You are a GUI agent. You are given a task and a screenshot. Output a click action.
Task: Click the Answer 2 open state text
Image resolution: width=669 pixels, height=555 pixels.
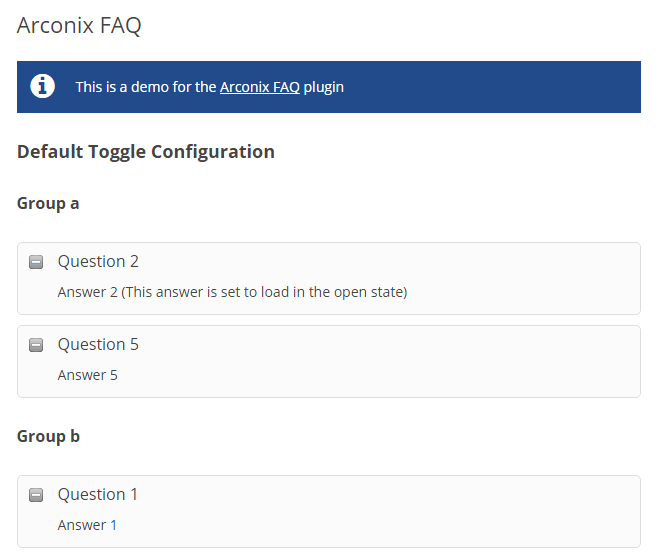pyautogui.click(x=232, y=292)
